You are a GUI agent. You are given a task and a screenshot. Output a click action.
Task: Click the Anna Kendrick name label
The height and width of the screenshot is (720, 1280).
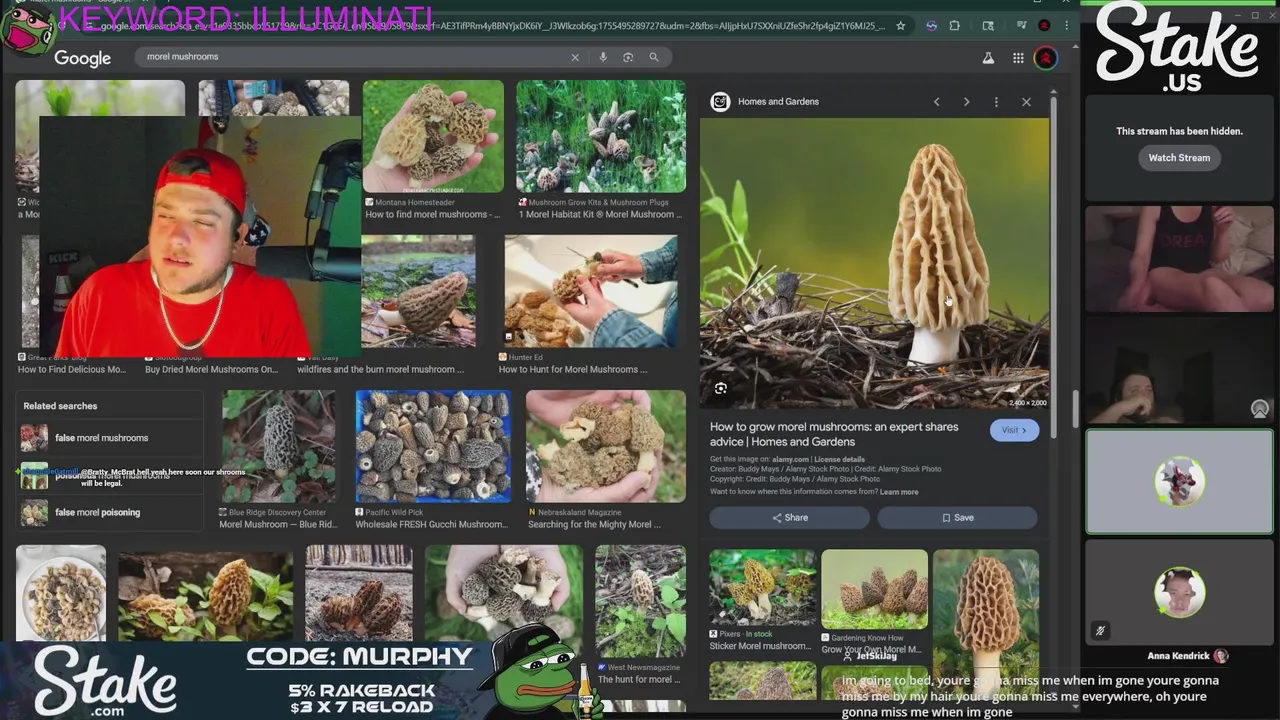point(1178,656)
